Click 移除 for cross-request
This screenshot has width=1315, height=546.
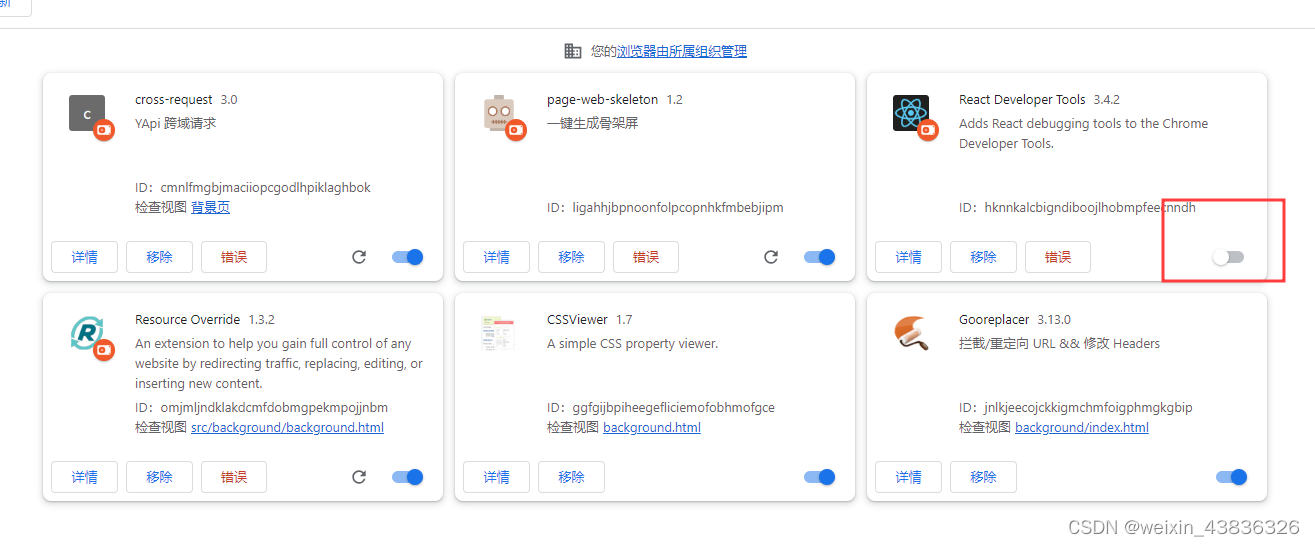tap(159, 257)
